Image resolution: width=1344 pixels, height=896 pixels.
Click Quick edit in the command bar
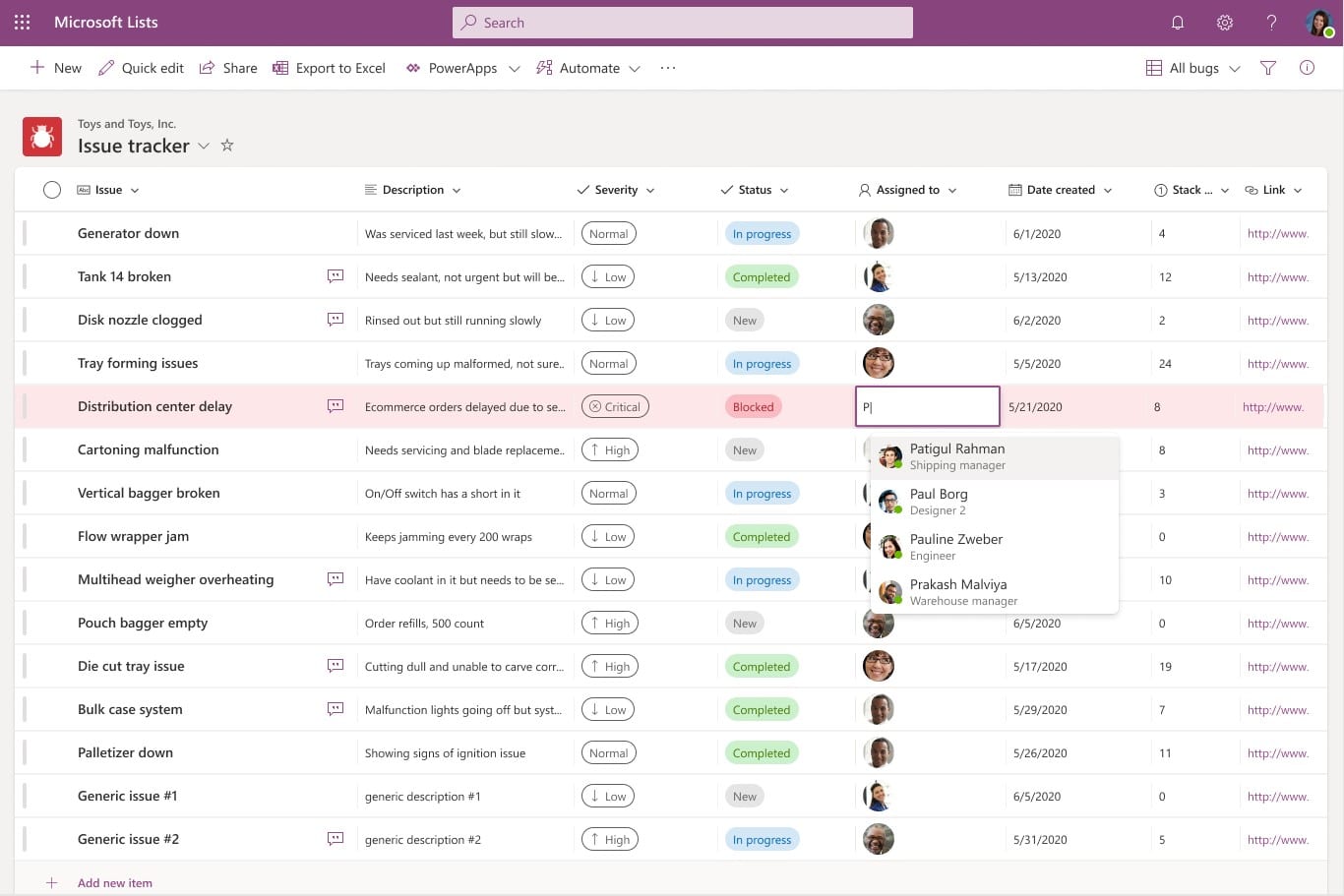click(141, 68)
